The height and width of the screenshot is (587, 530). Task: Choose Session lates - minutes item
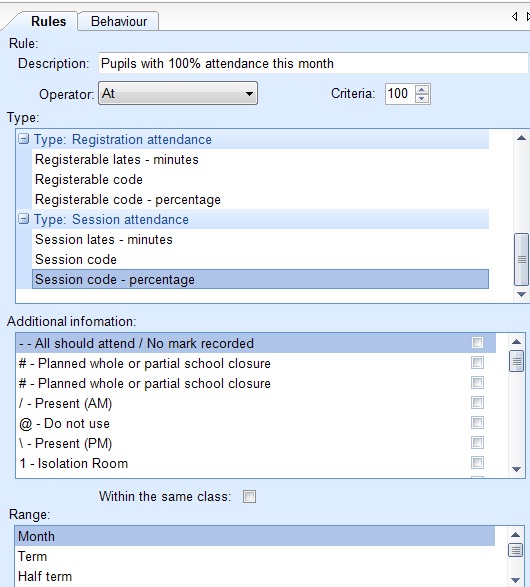coord(104,240)
